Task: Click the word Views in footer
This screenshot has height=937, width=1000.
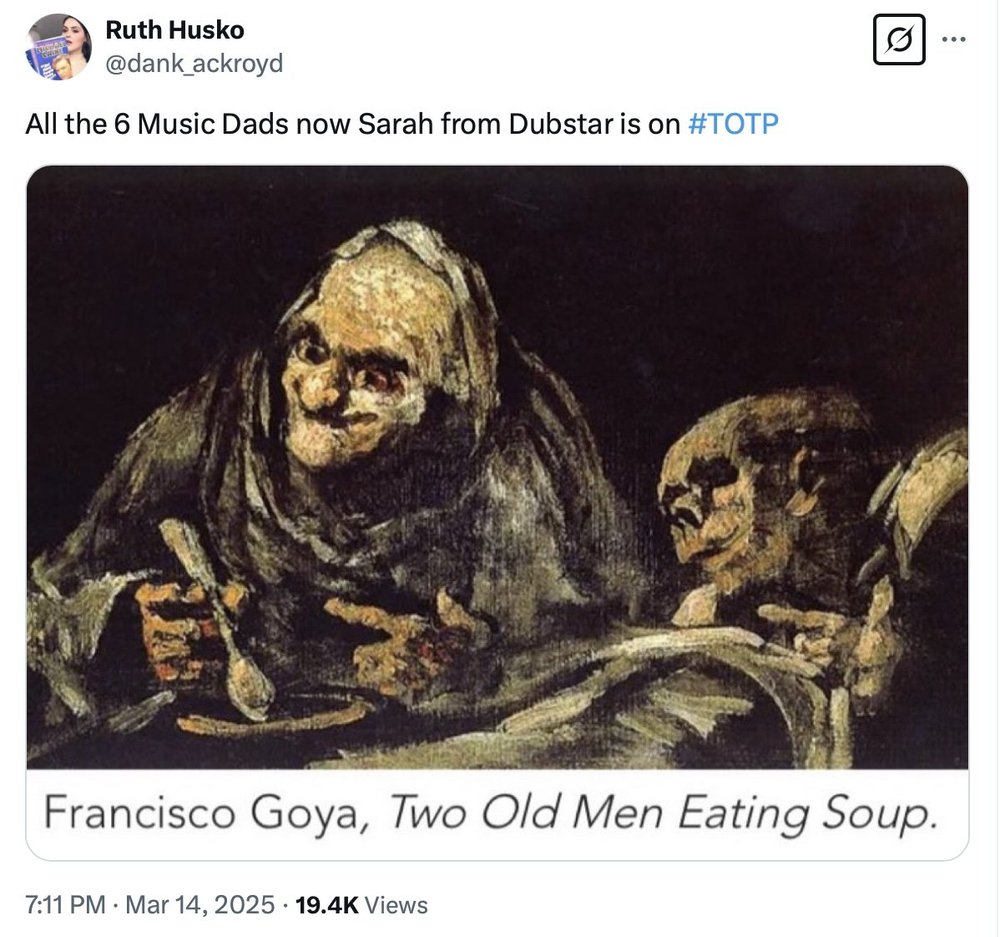Action: tap(397, 904)
